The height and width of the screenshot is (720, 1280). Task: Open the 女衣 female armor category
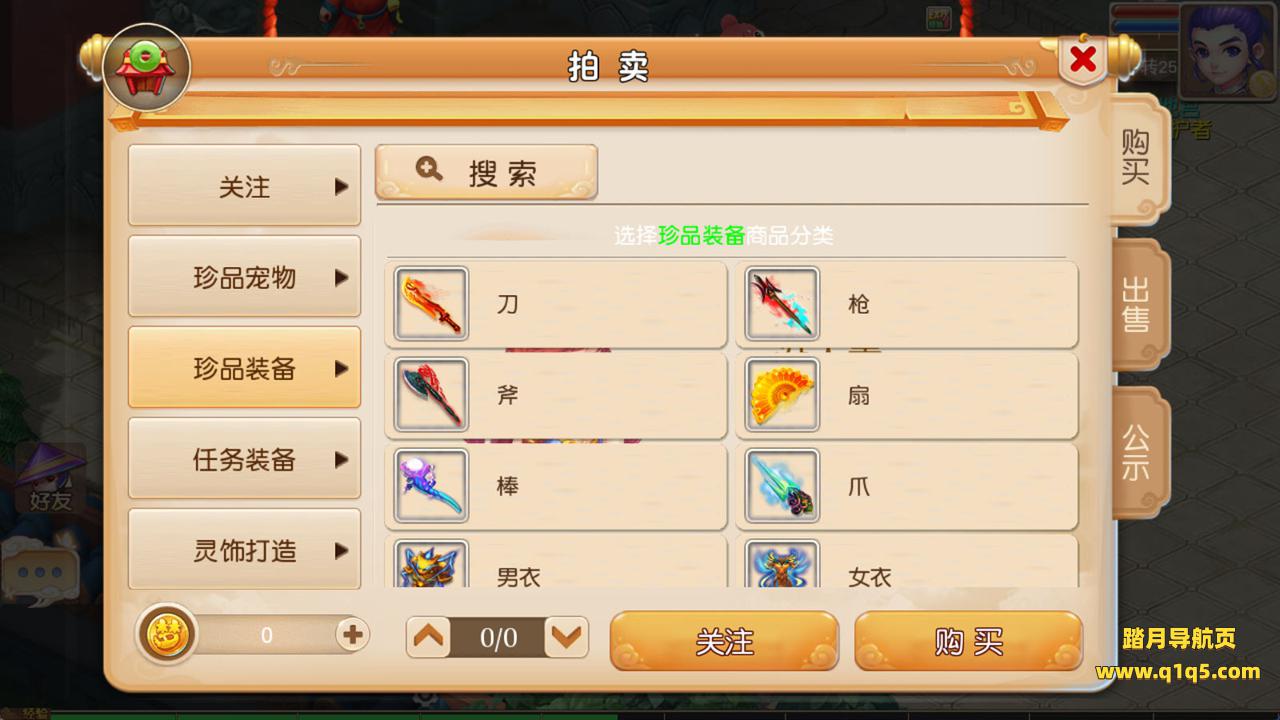pyautogui.click(x=907, y=562)
